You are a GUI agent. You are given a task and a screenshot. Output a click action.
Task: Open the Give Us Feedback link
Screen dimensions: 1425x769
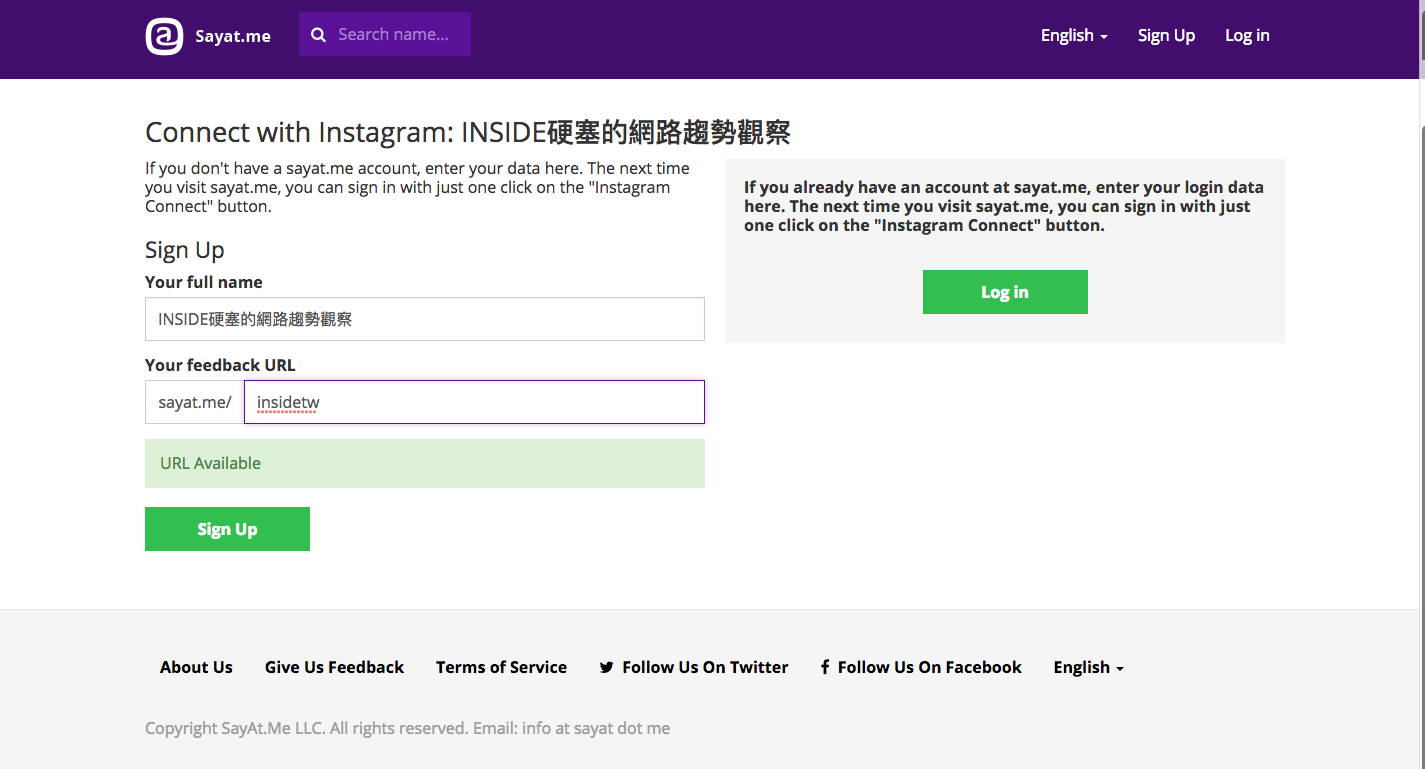[334, 667]
